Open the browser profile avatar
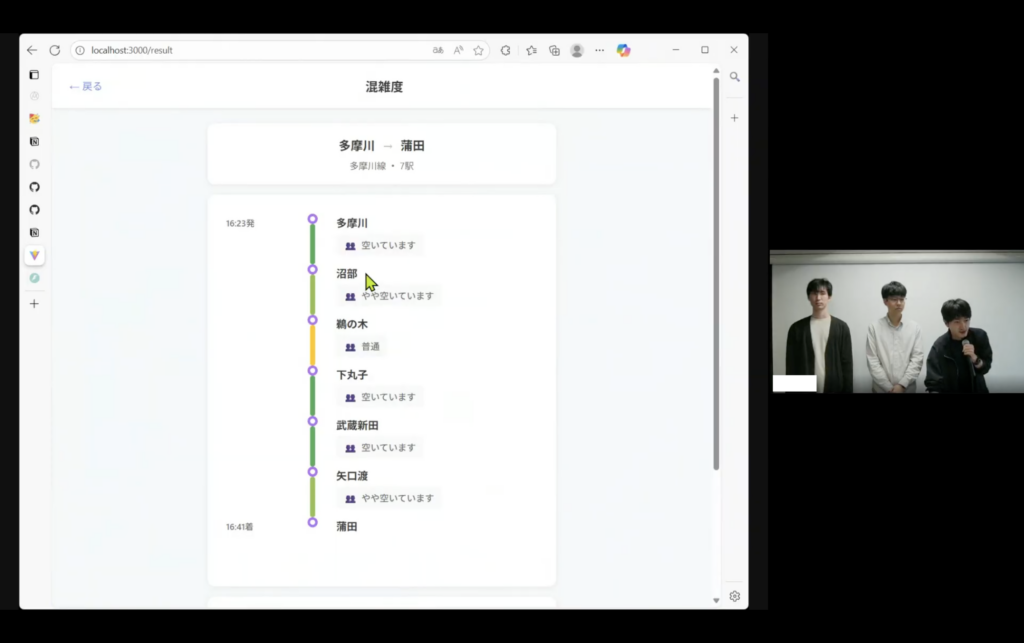Screen dimensions: 1024x643 [x=577, y=50]
